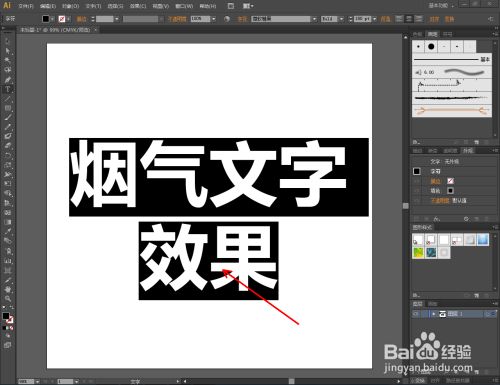Open the fill color dropdown arrow
Viewport: 500px width, 385px height.
point(52,19)
